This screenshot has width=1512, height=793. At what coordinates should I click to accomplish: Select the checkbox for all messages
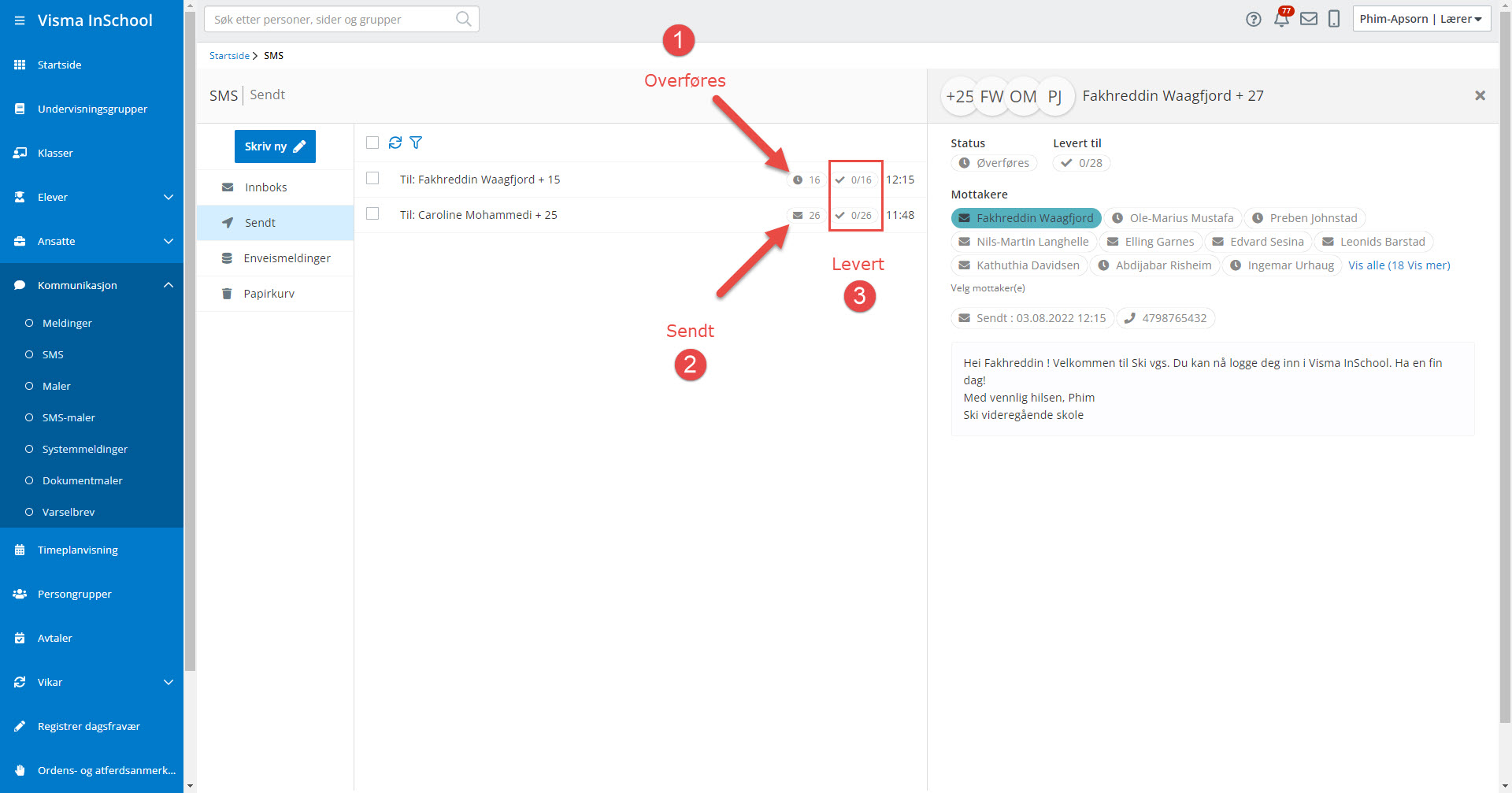(x=372, y=143)
